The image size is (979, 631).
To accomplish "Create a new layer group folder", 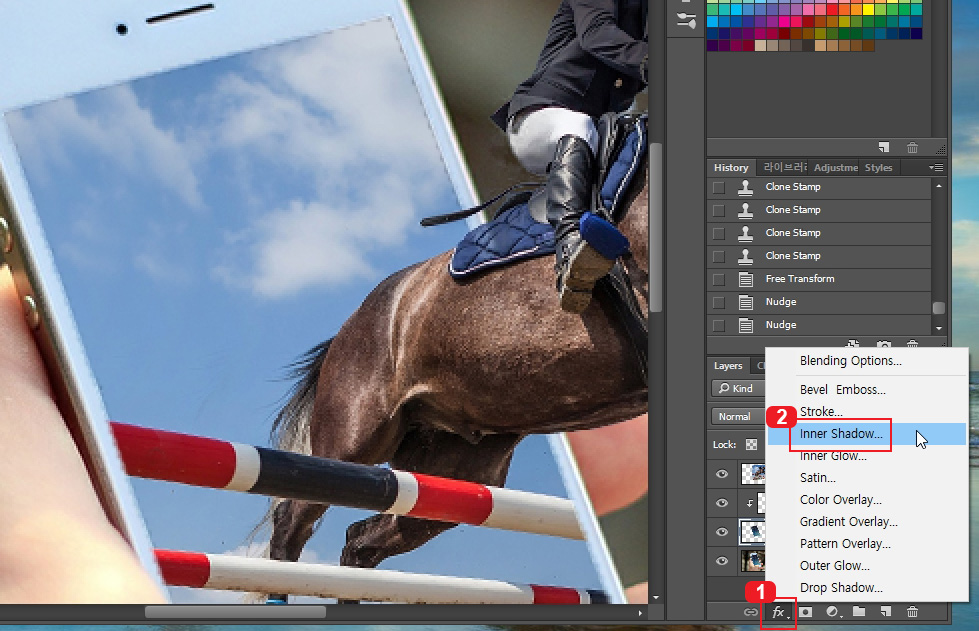I will click(858, 611).
